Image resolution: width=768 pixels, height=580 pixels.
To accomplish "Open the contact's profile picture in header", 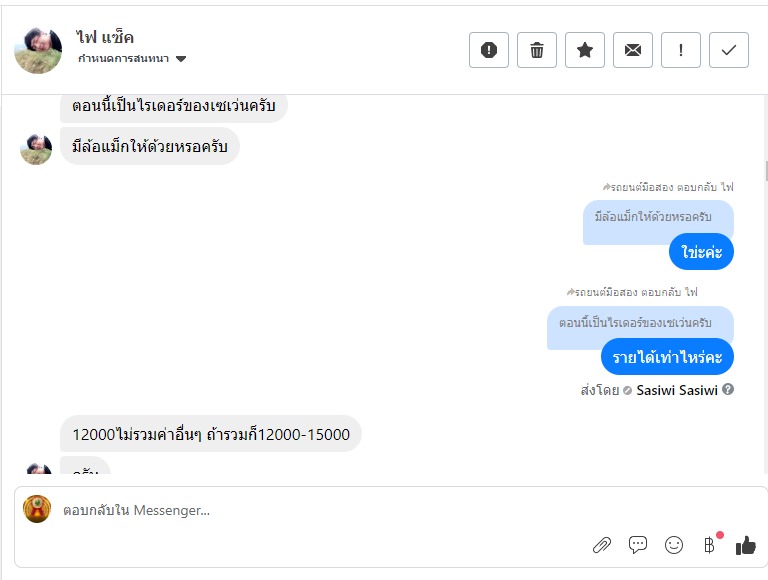I will tap(38, 49).
